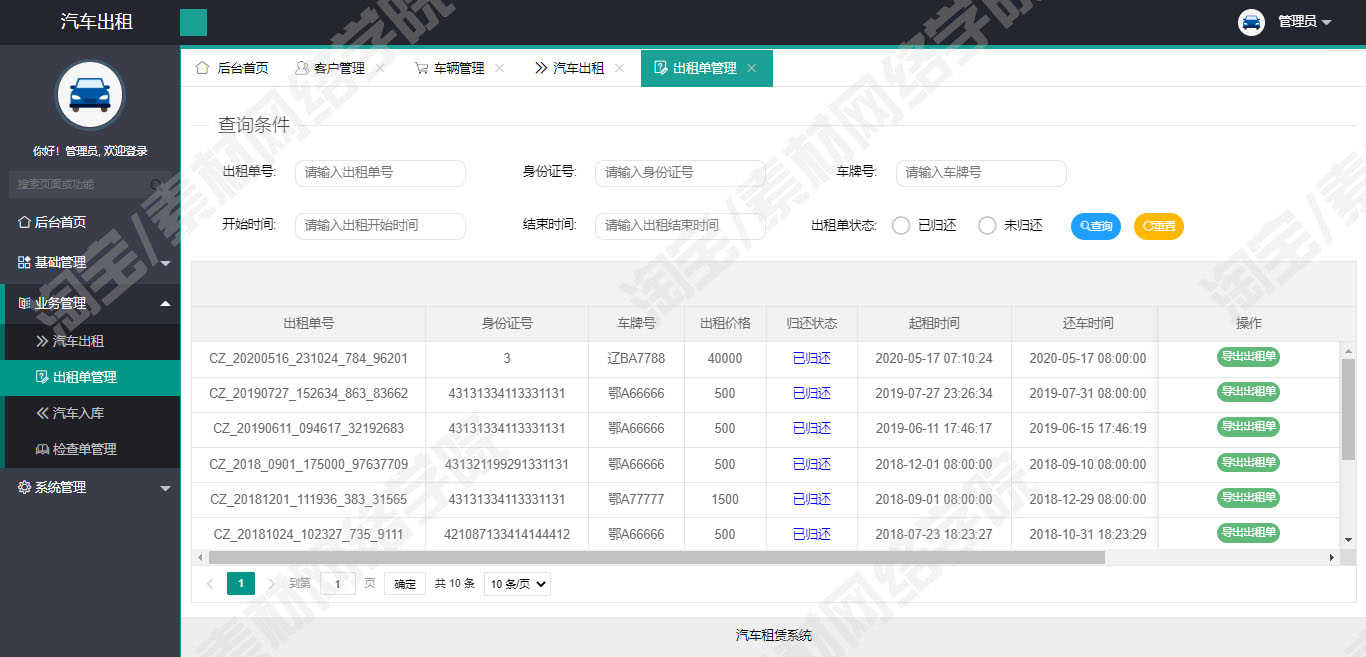
Task: Click return time 2018-12-29 08:00:00 cell
Action: click(1088, 499)
